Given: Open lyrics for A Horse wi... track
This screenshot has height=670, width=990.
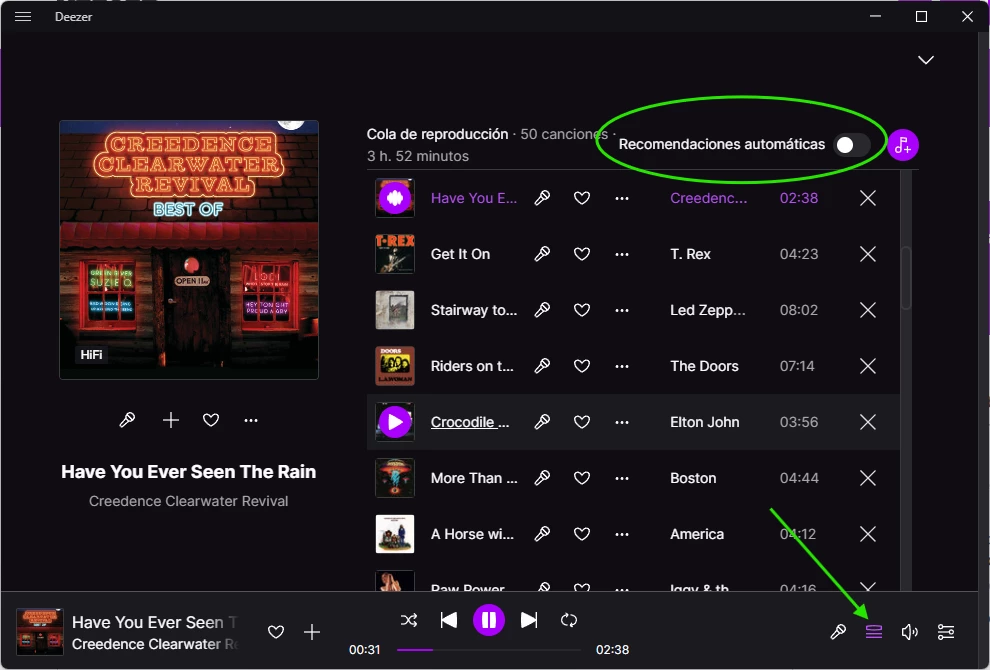Looking at the screenshot, I should (x=542, y=534).
